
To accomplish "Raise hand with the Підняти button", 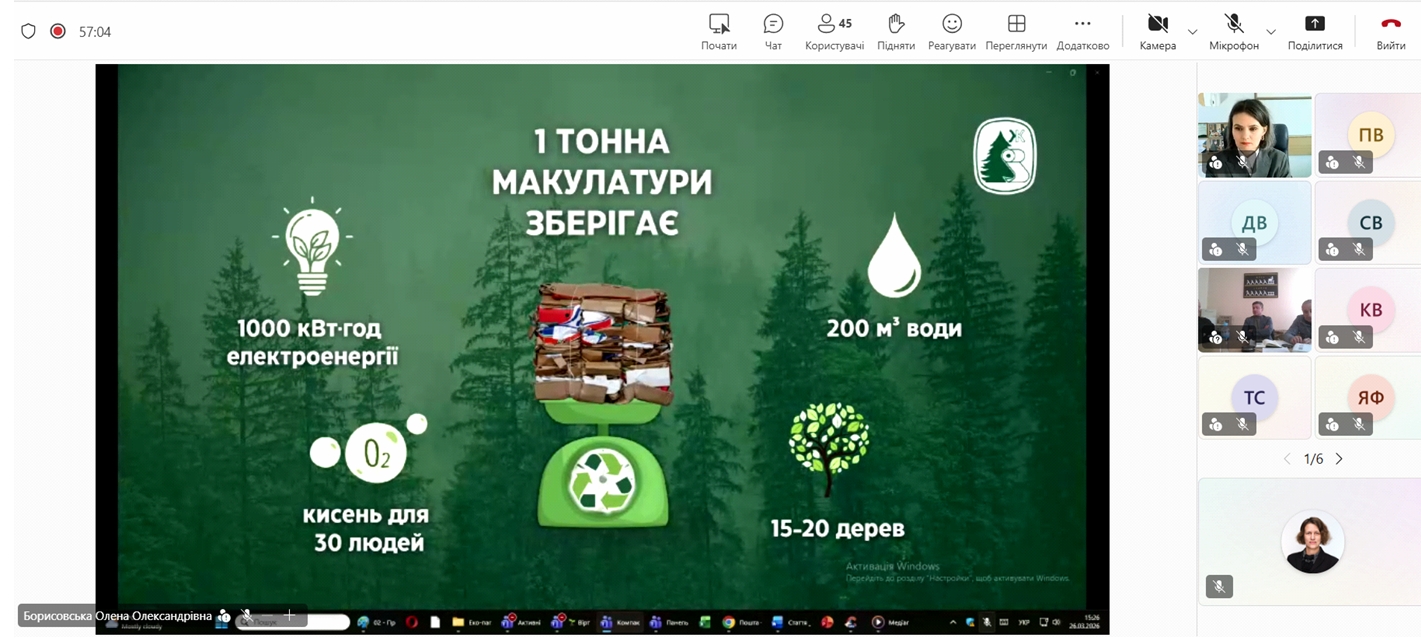I will (x=896, y=32).
